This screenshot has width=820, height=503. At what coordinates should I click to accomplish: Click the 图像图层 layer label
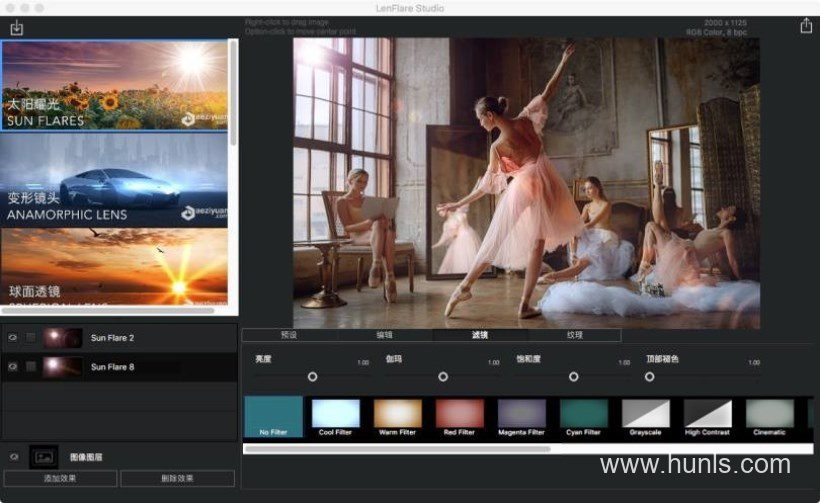tap(86, 457)
